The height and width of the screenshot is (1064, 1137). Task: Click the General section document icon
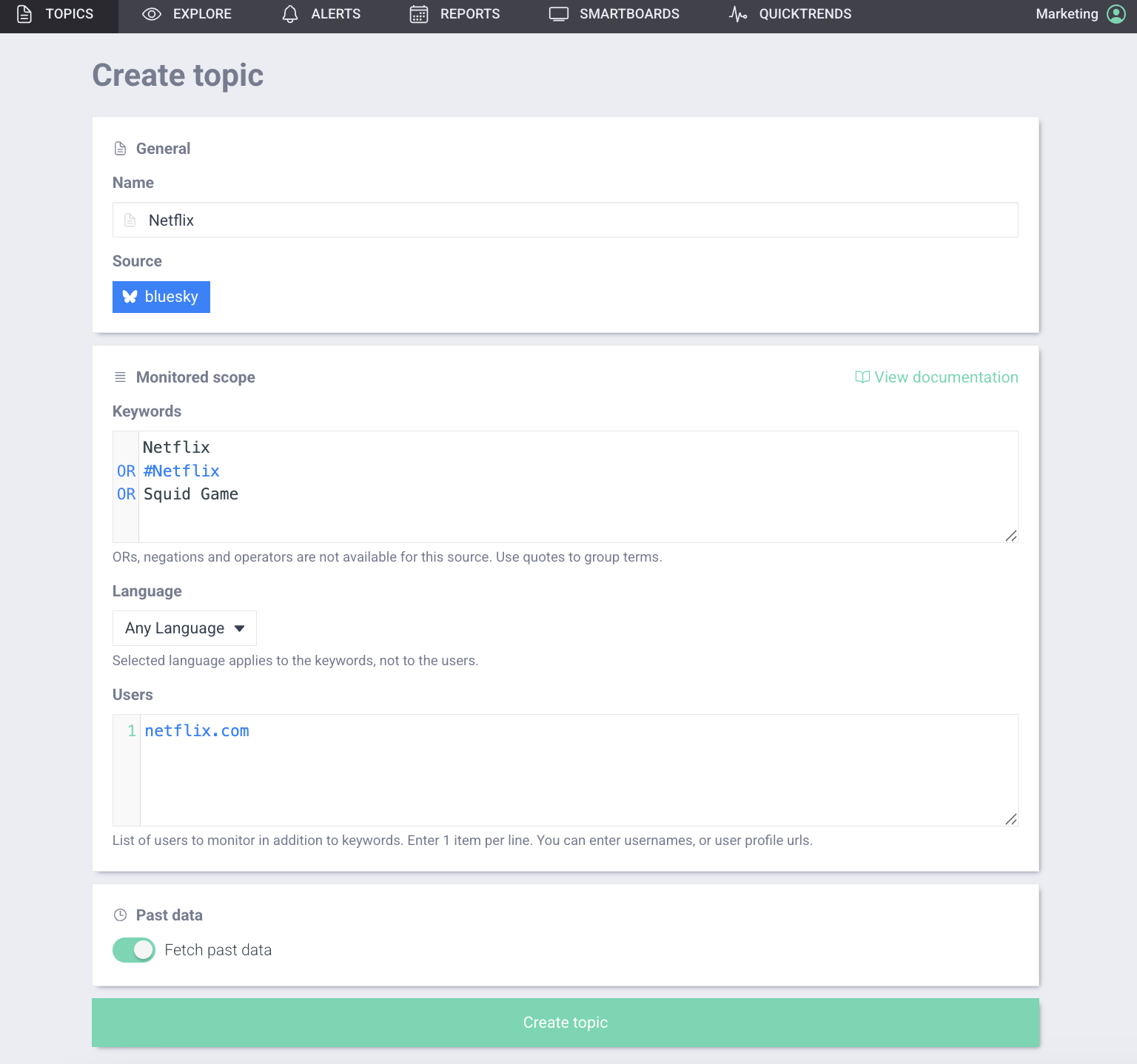point(120,149)
